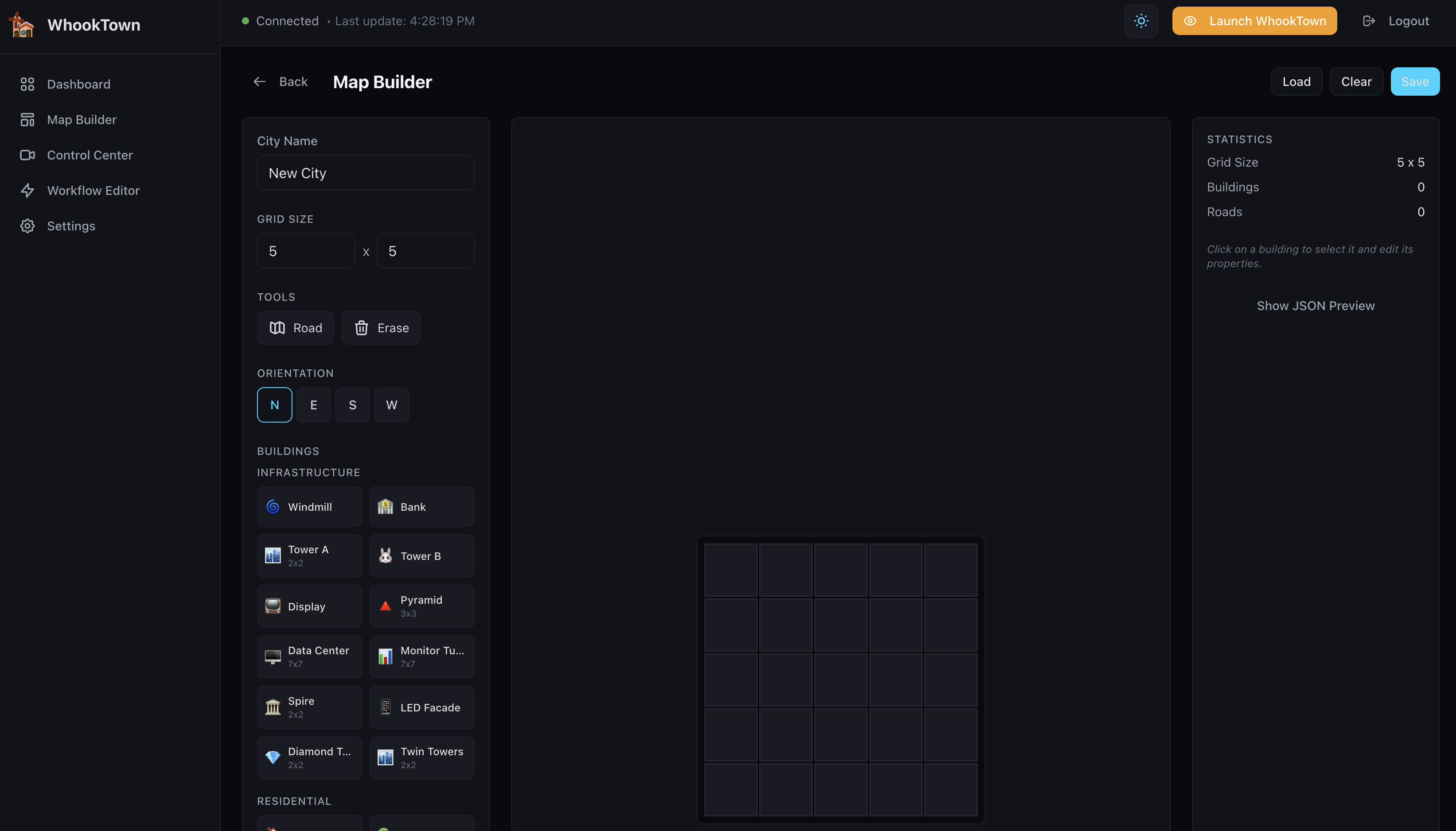
Task: Choose the Spire 2x2 building
Action: pos(309,707)
